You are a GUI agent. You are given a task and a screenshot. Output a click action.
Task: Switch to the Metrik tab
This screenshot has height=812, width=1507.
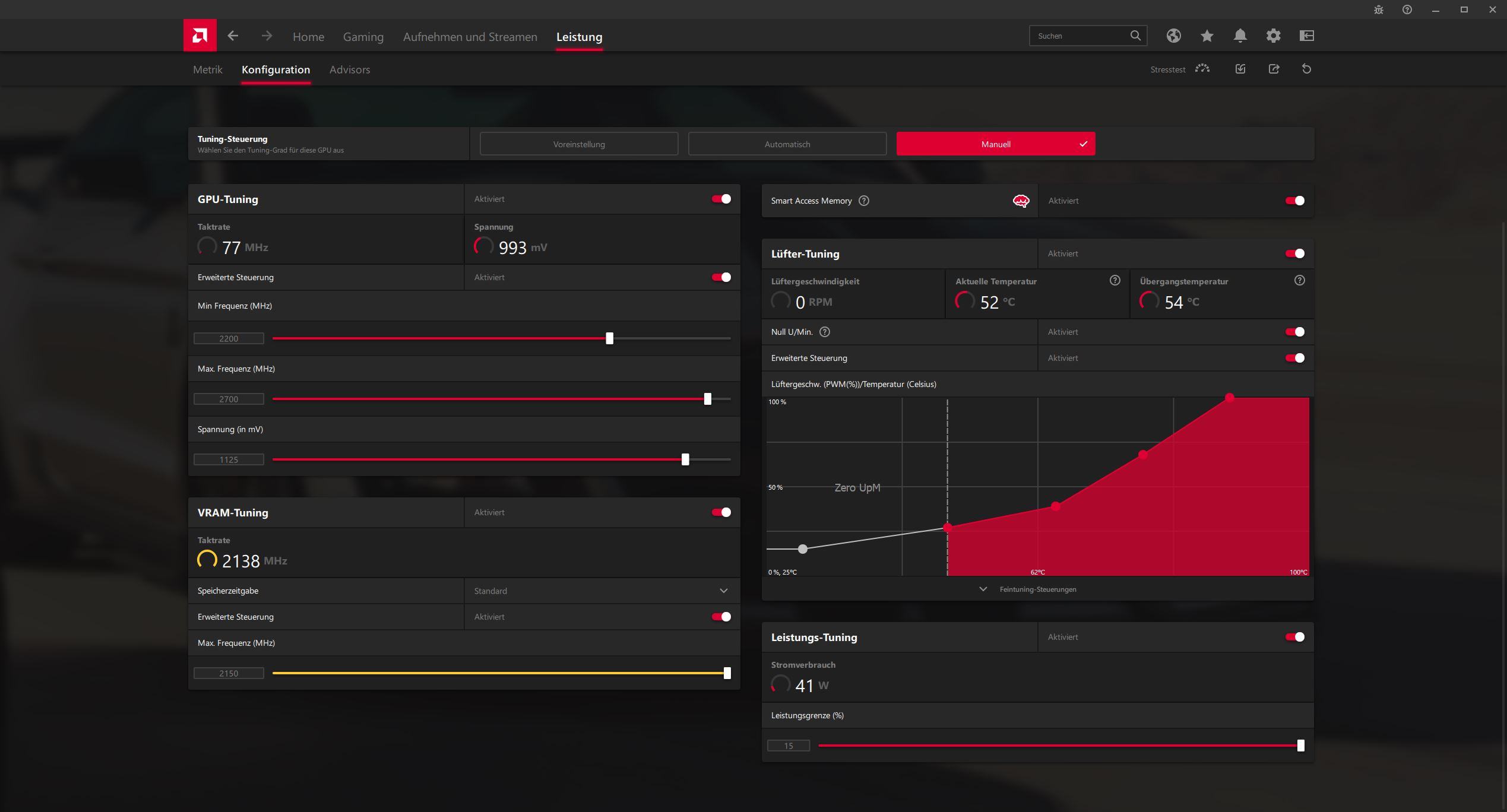pyautogui.click(x=207, y=69)
